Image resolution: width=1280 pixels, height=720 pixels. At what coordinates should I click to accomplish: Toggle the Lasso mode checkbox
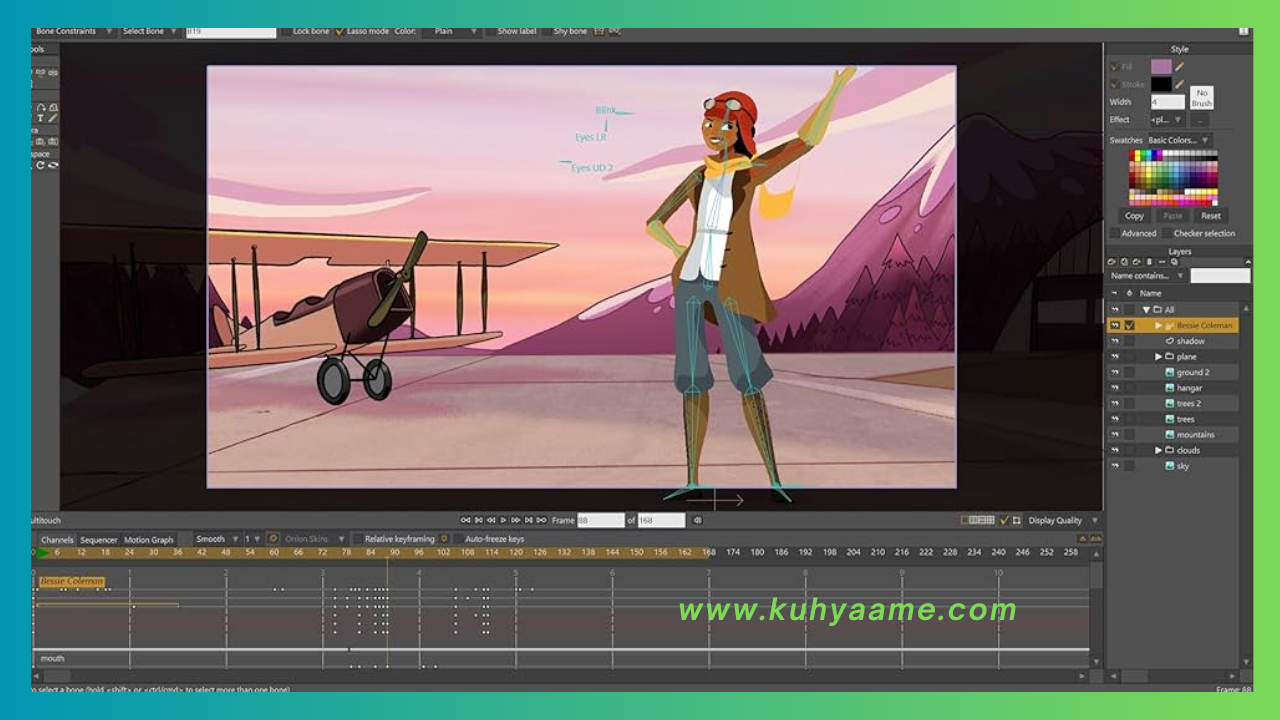[x=340, y=31]
